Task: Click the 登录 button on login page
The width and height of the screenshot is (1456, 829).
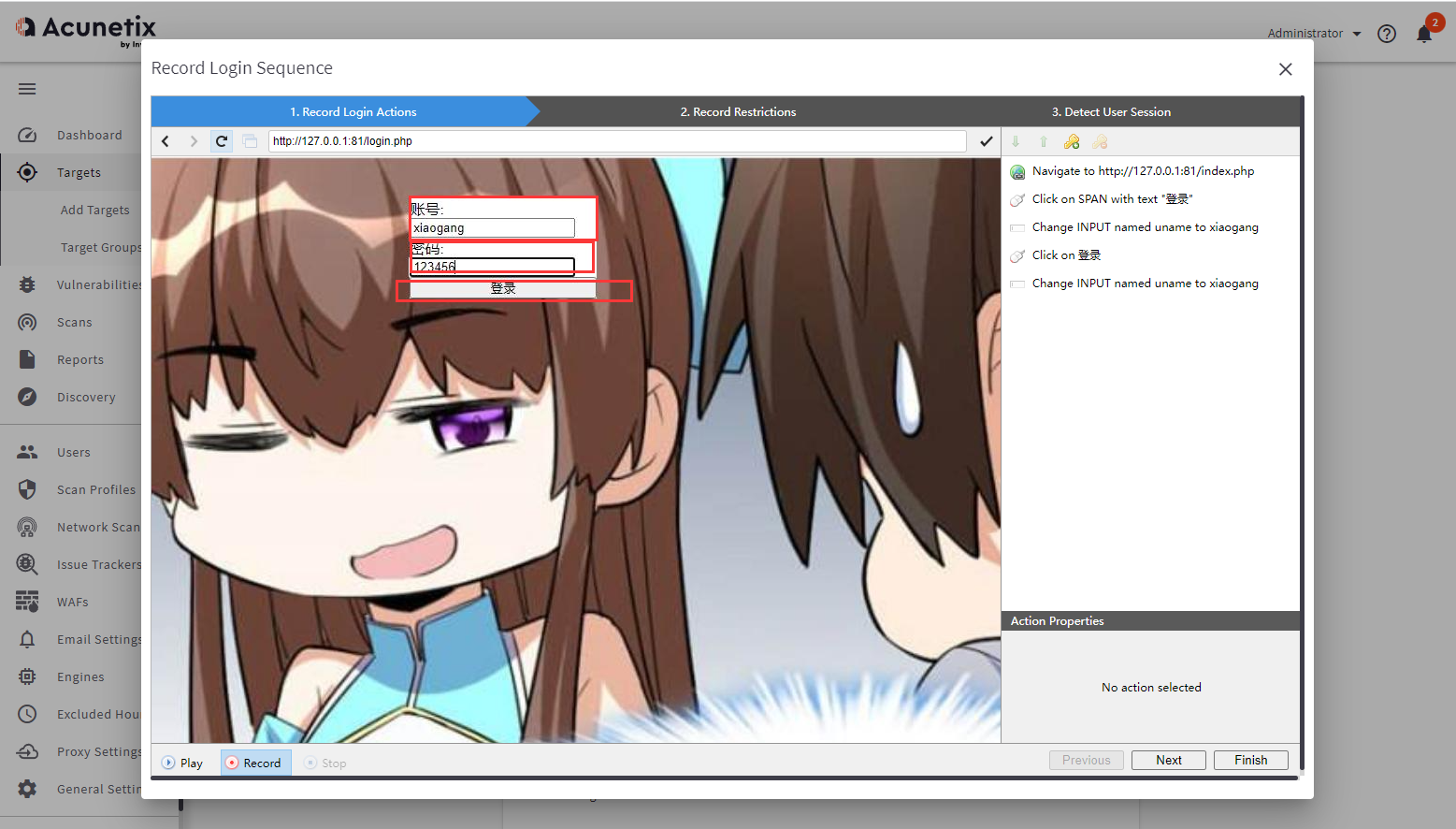Action: pos(503,289)
